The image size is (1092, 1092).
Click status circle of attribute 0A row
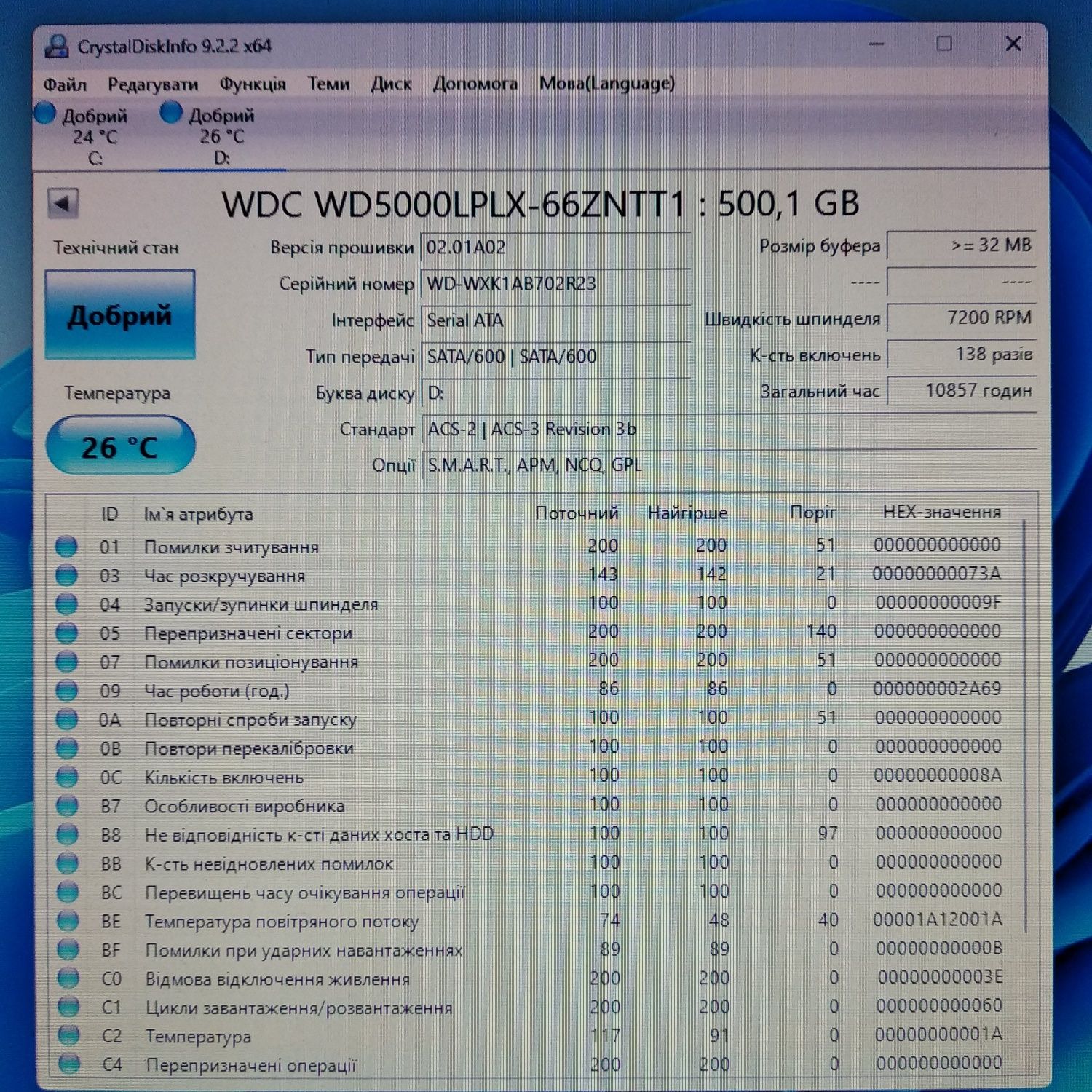[x=67, y=719]
